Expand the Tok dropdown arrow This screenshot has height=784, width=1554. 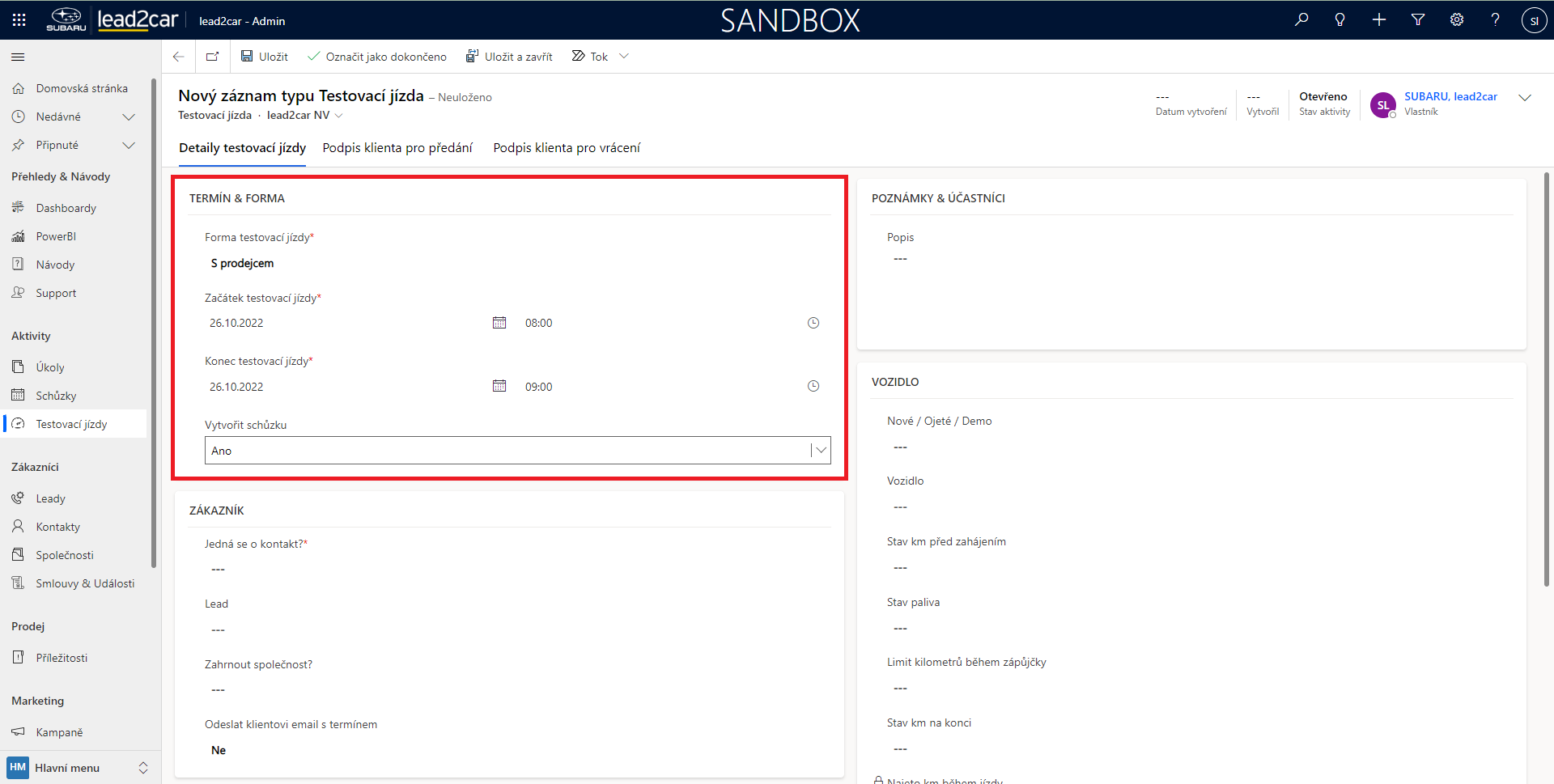click(624, 57)
